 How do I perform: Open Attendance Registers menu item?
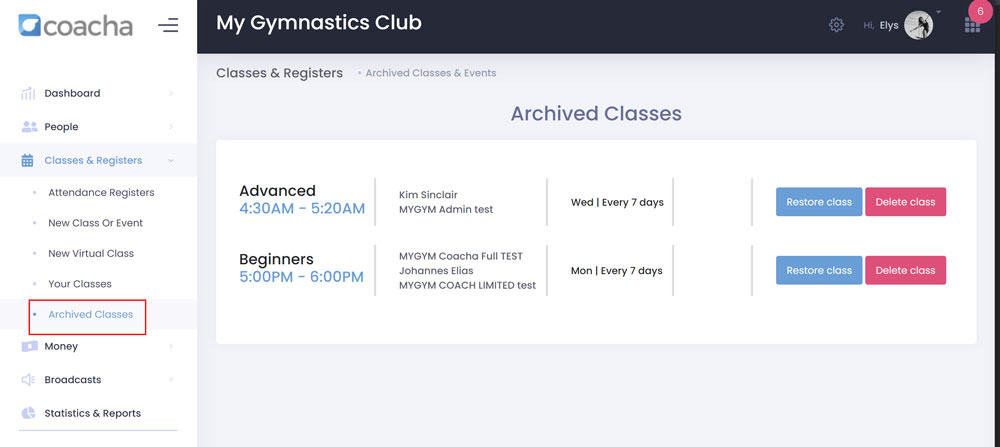[x=101, y=192]
